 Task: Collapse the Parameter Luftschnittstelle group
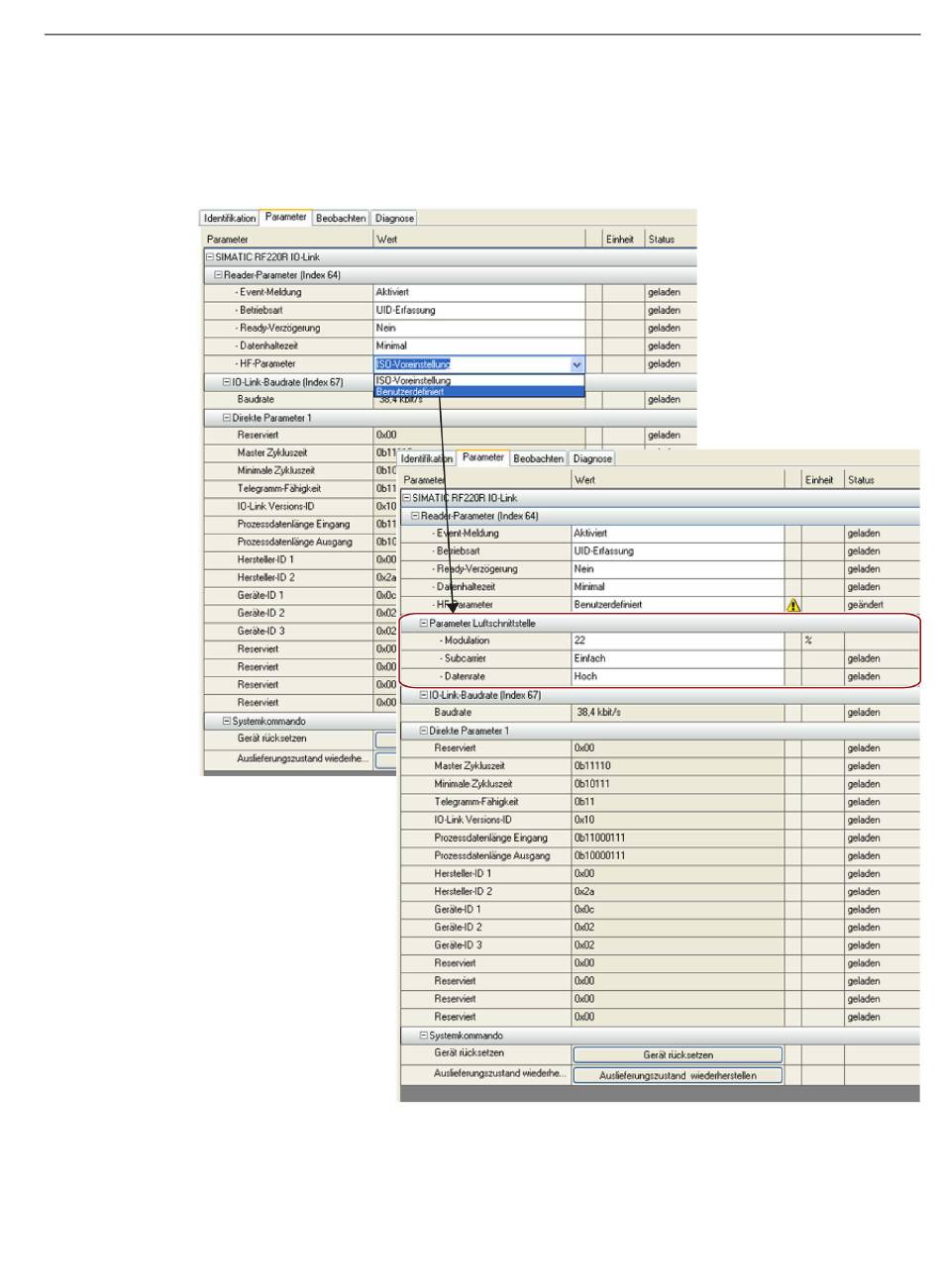coord(424,624)
